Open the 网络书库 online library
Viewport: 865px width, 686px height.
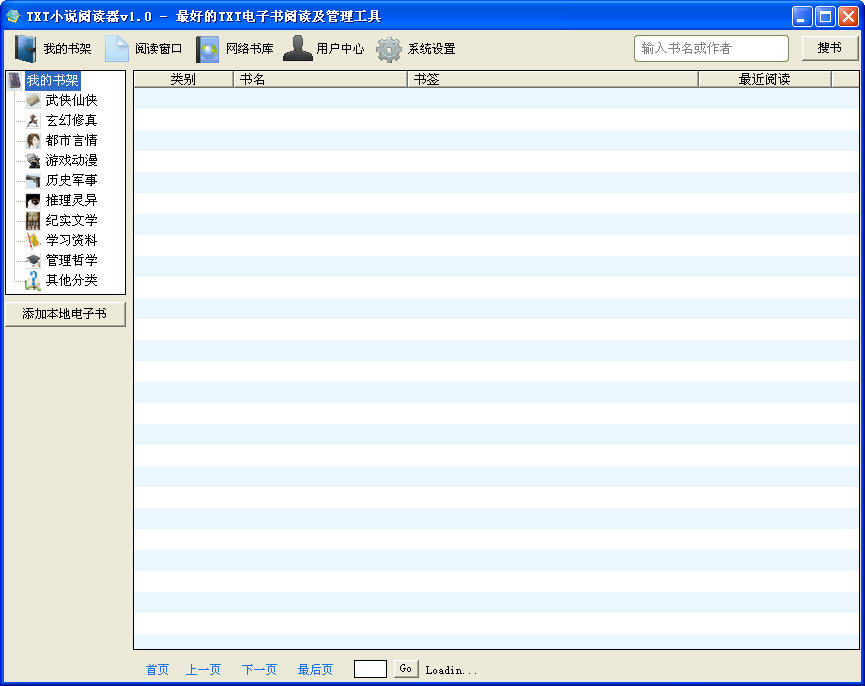click(235, 48)
